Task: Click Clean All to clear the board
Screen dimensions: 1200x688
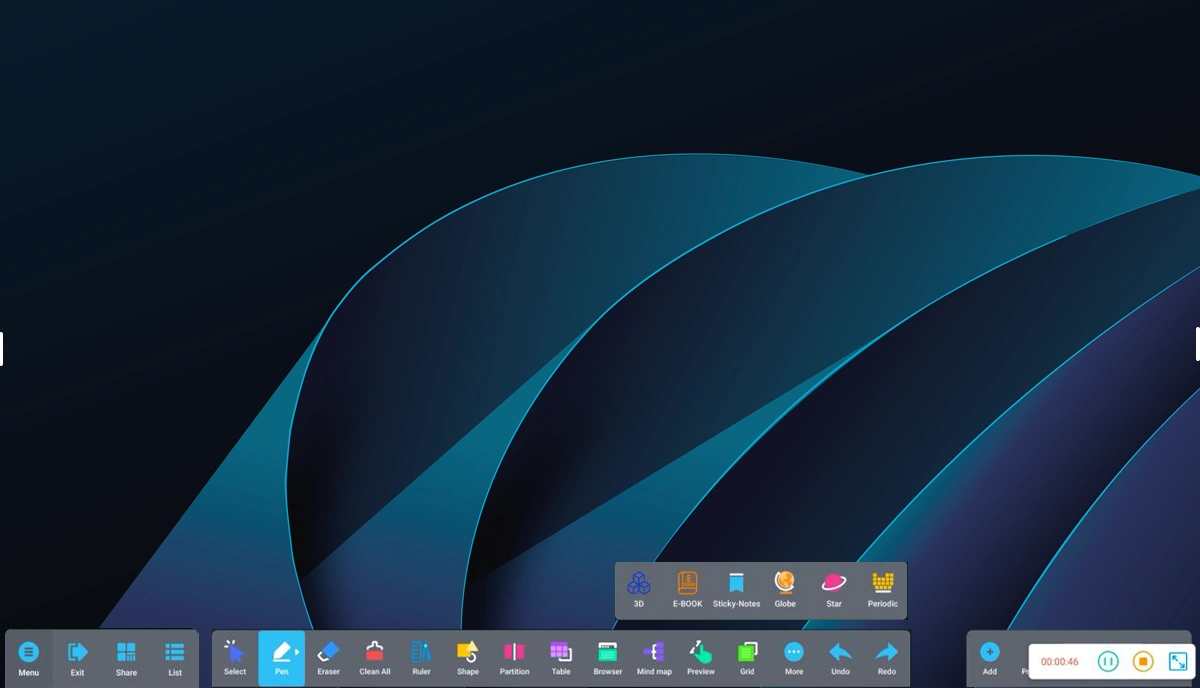Action: tap(374, 657)
